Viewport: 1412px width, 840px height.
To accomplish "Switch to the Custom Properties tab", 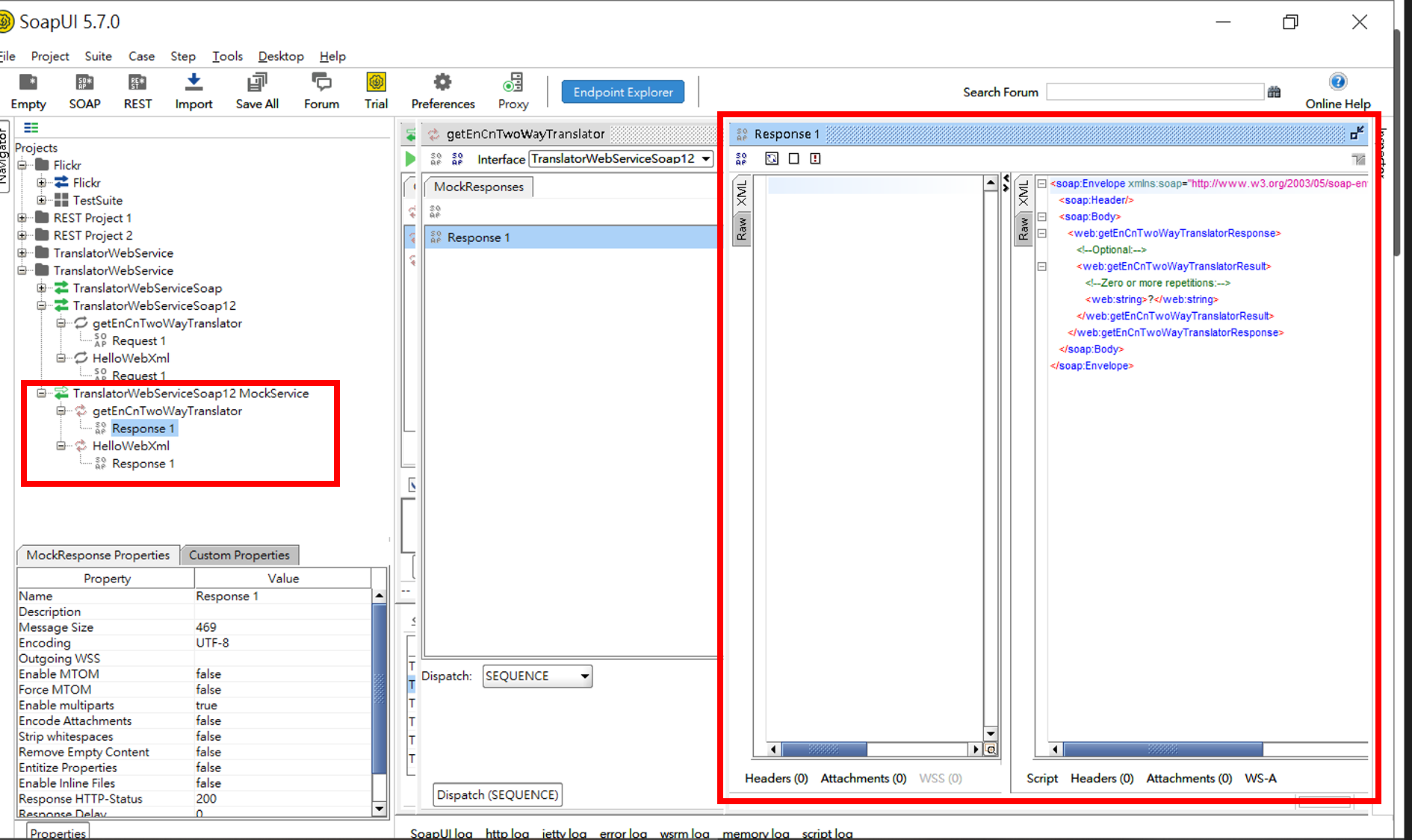I will click(x=239, y=556).
